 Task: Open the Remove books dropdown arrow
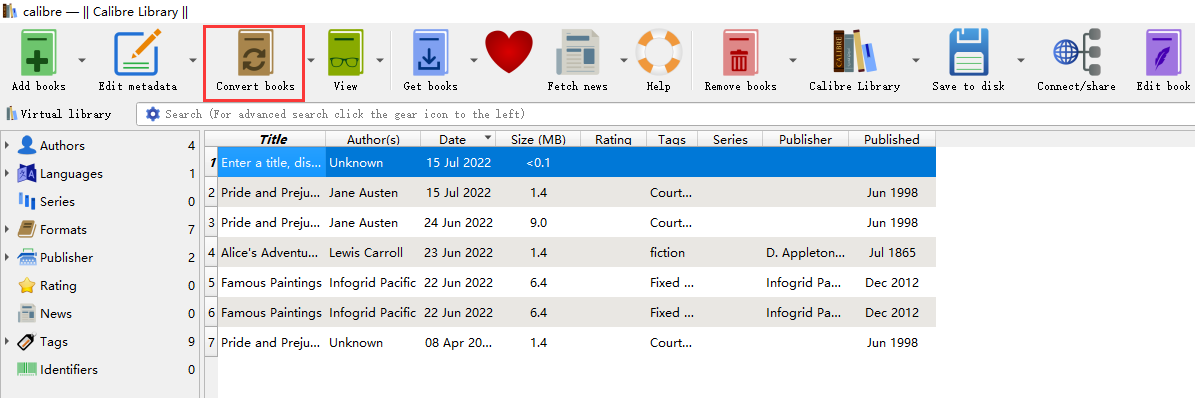[793, 59]
